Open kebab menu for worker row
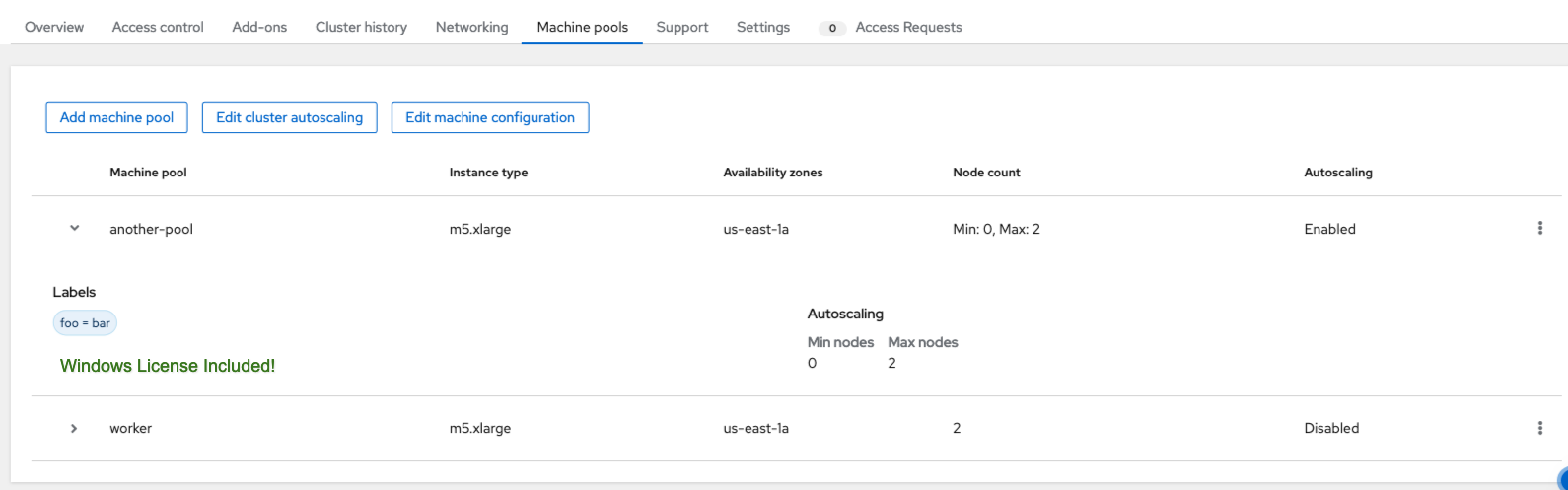The image size is (1568, 490). (x=1539, y=428)
